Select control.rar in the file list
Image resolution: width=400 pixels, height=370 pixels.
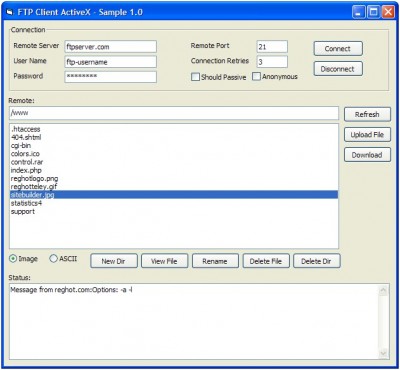pyautogui.click(x=174, y=162)
